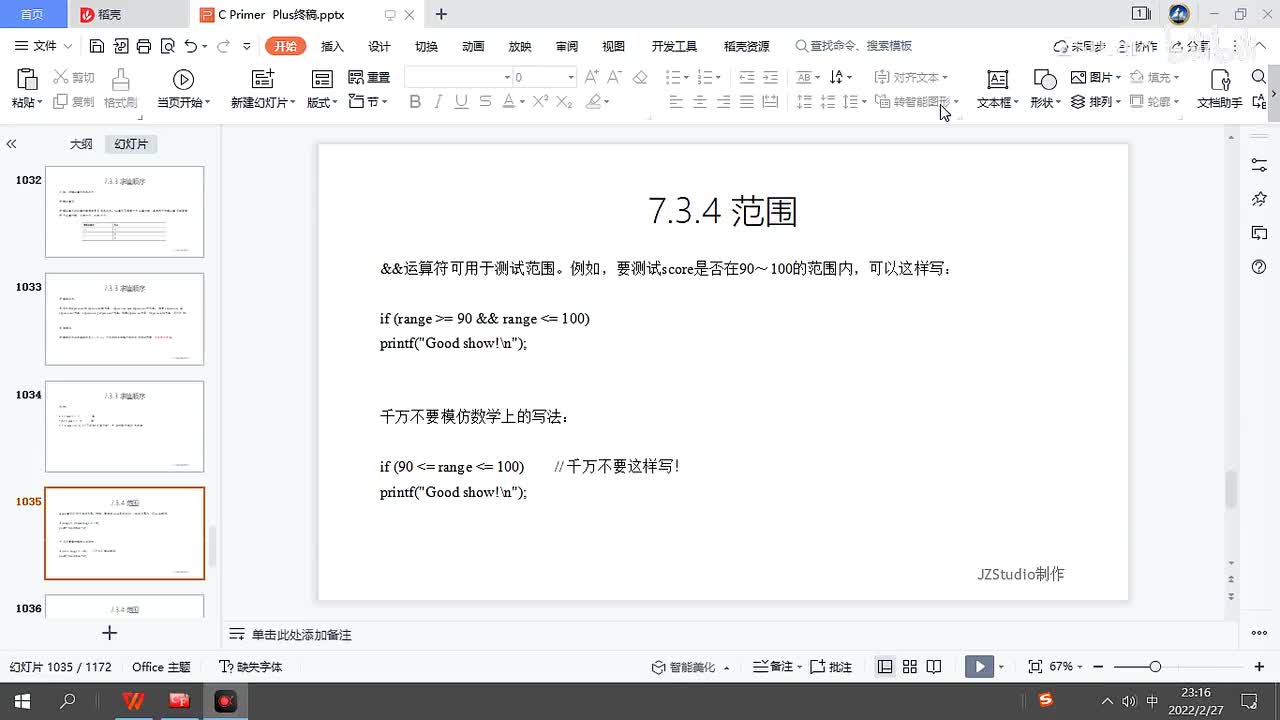The height and width of the screenshot is (720, 1280).
Task: Click the 重置 reset layout button
Action: pyautogui.click(x=369, y=77)
